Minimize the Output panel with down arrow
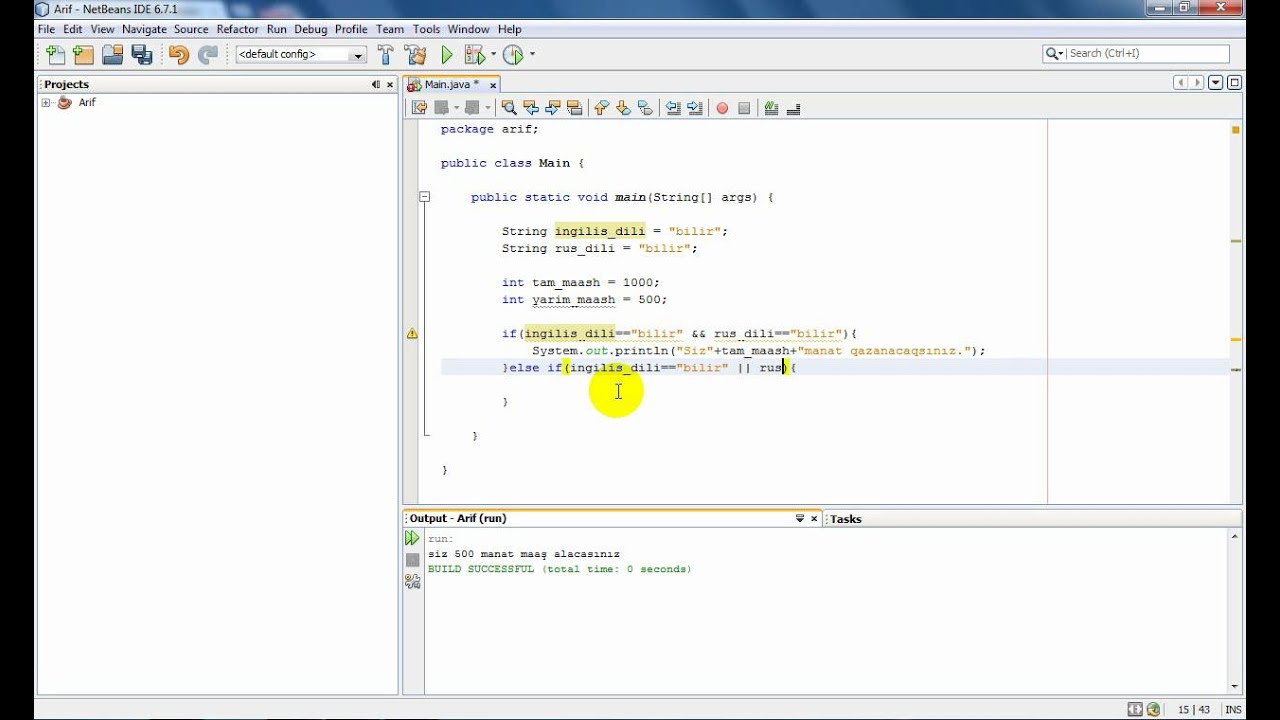The image size is (1280, 720). (800, 518)
